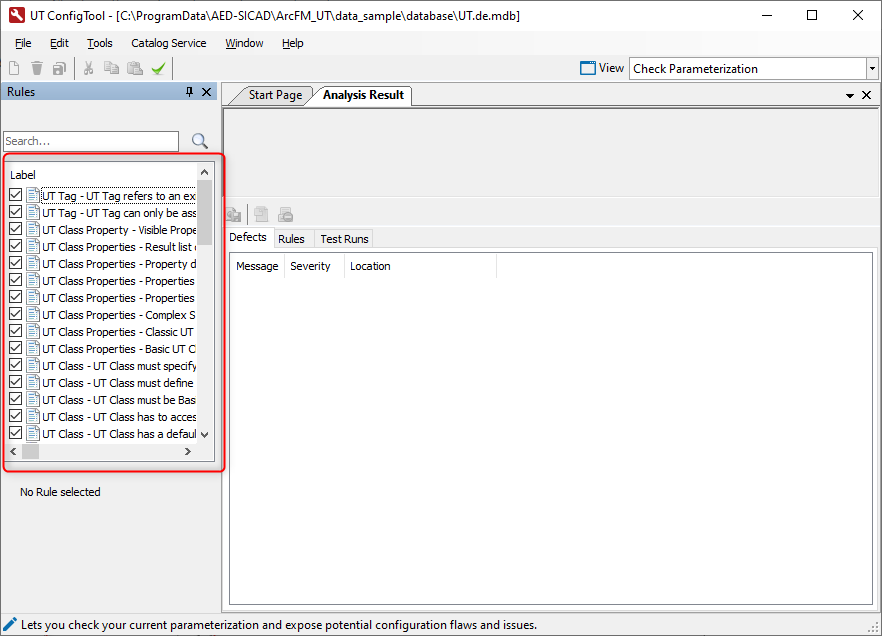Toggle checkbox for 'UT Class has to acces'
Screen dimensions: 882x636
coord(16,416)
